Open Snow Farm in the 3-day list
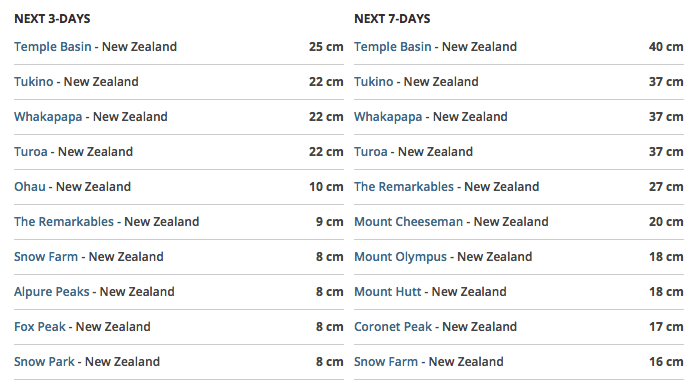The height and width of the screenshot is (384, 695). (x=46, y=257)
